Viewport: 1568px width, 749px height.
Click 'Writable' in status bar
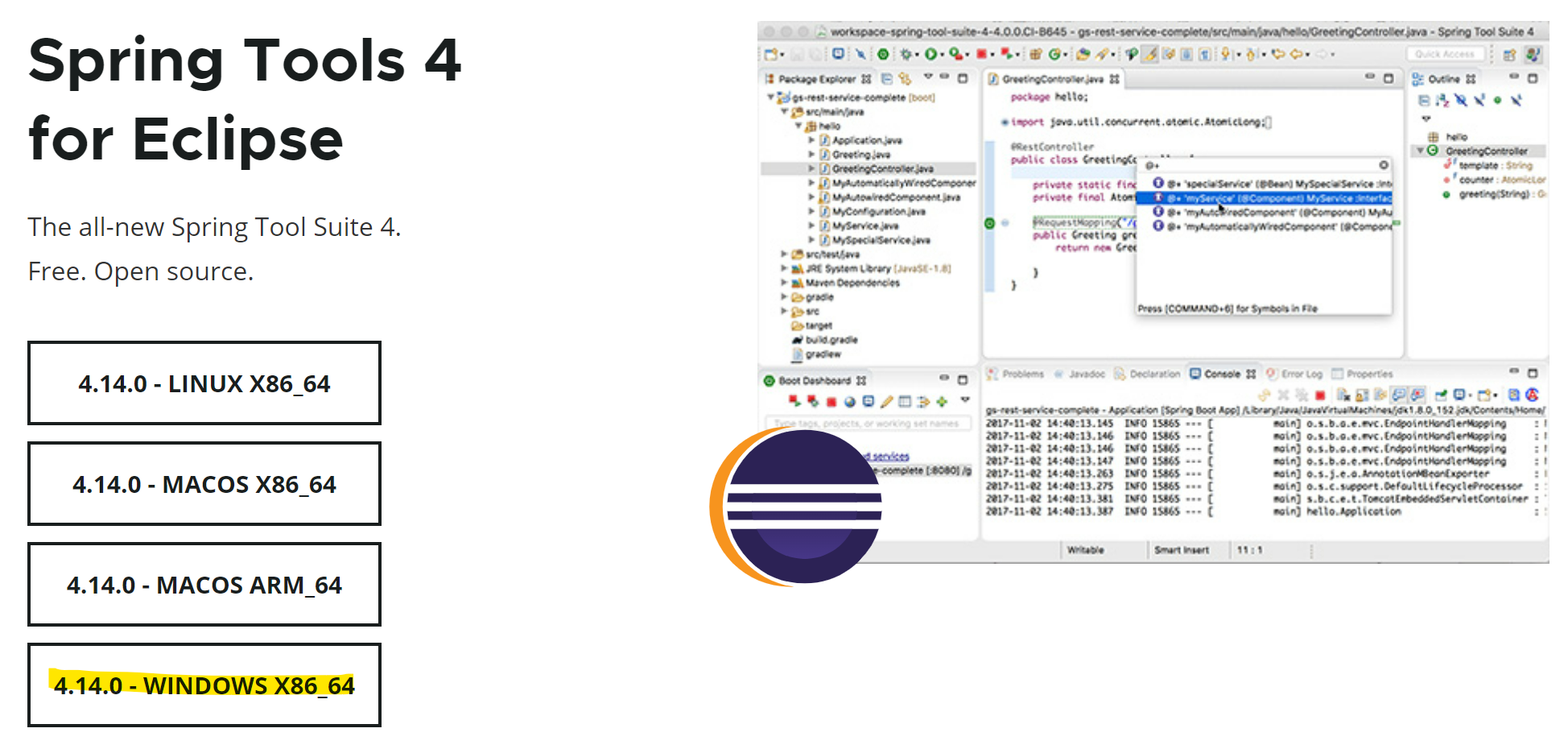tap(1085, 550)
